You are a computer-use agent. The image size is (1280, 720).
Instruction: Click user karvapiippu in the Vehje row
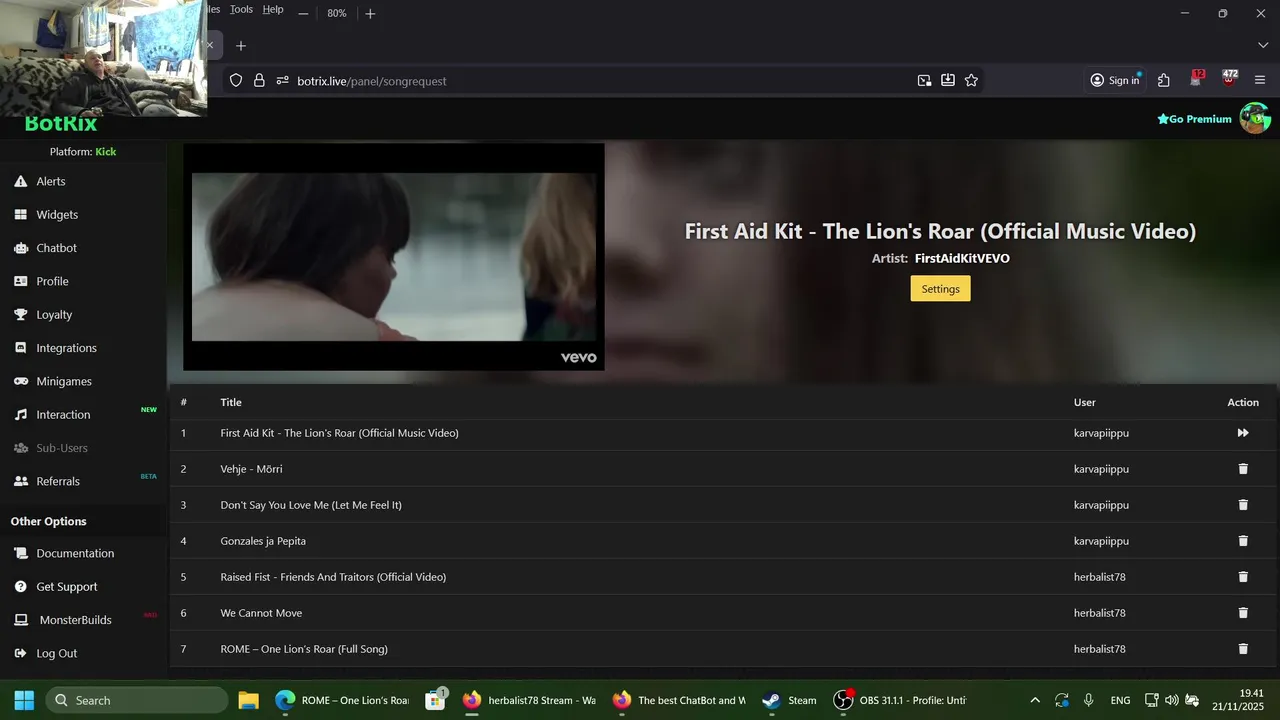[x=1101, y=469]
